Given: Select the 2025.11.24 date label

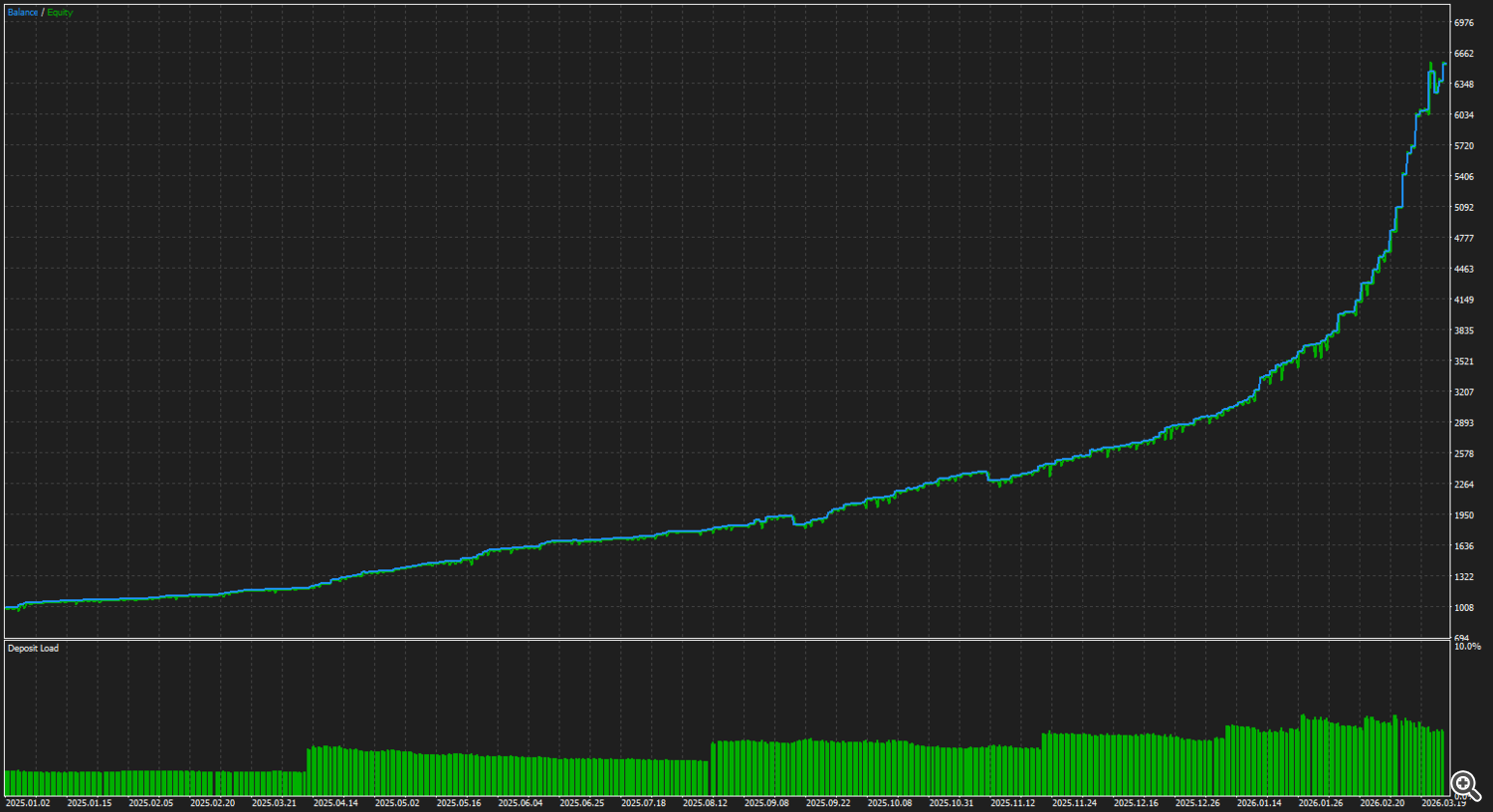Looking at the screenshot, I should pos(1075,803).
